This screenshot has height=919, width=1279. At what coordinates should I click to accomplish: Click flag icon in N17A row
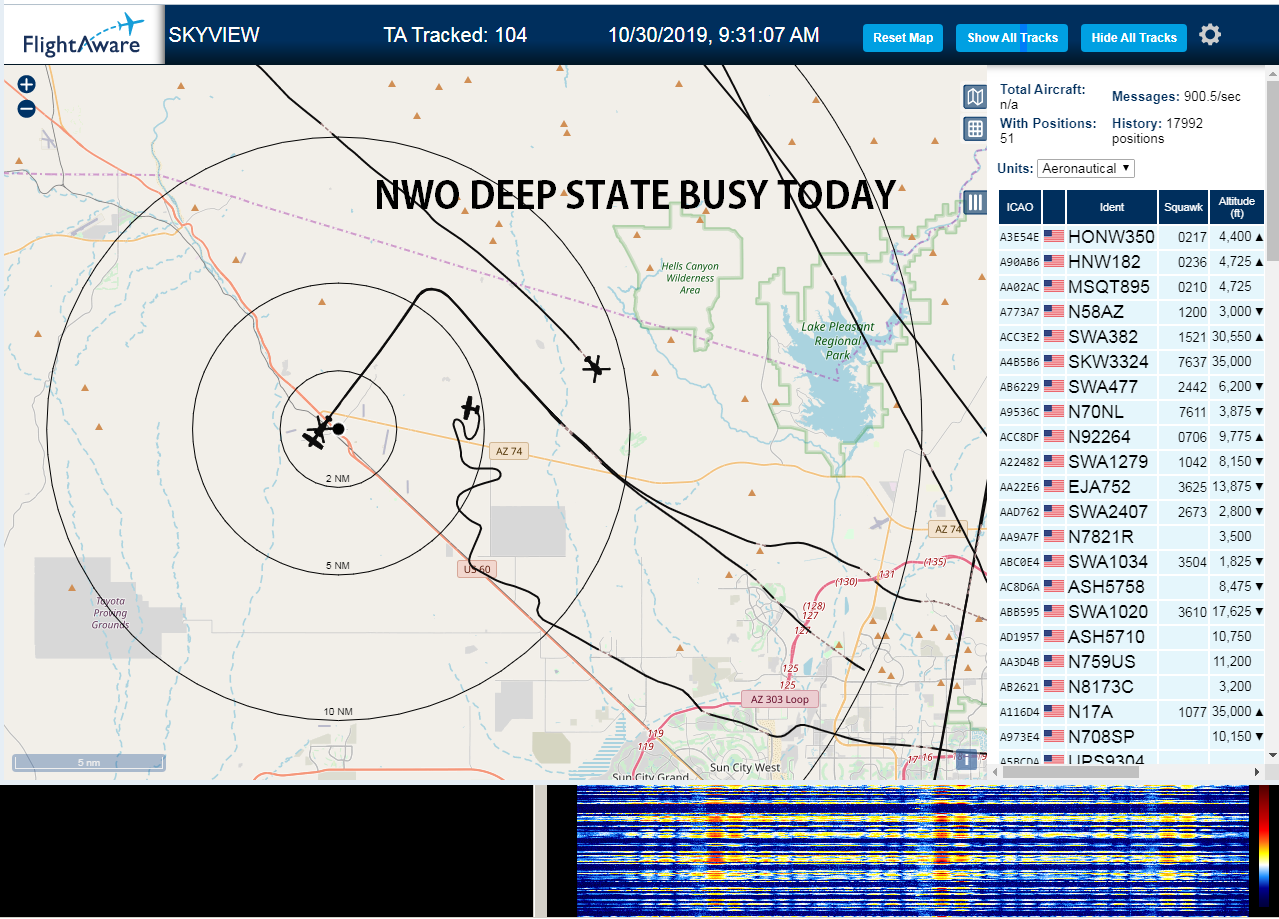pyautogui.click(x=1054, y=712)
